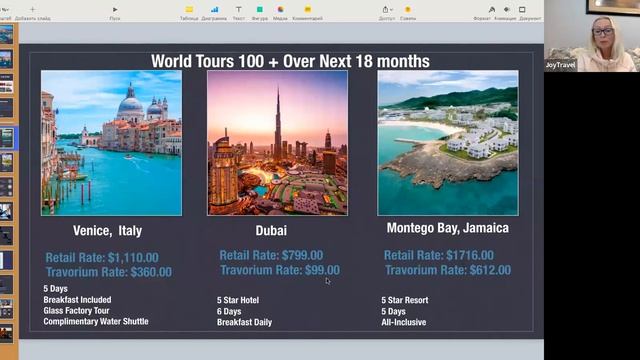Select the Montego Bay resort photo
The height and width of the screenshot is (360, 640).
[448, 143]
